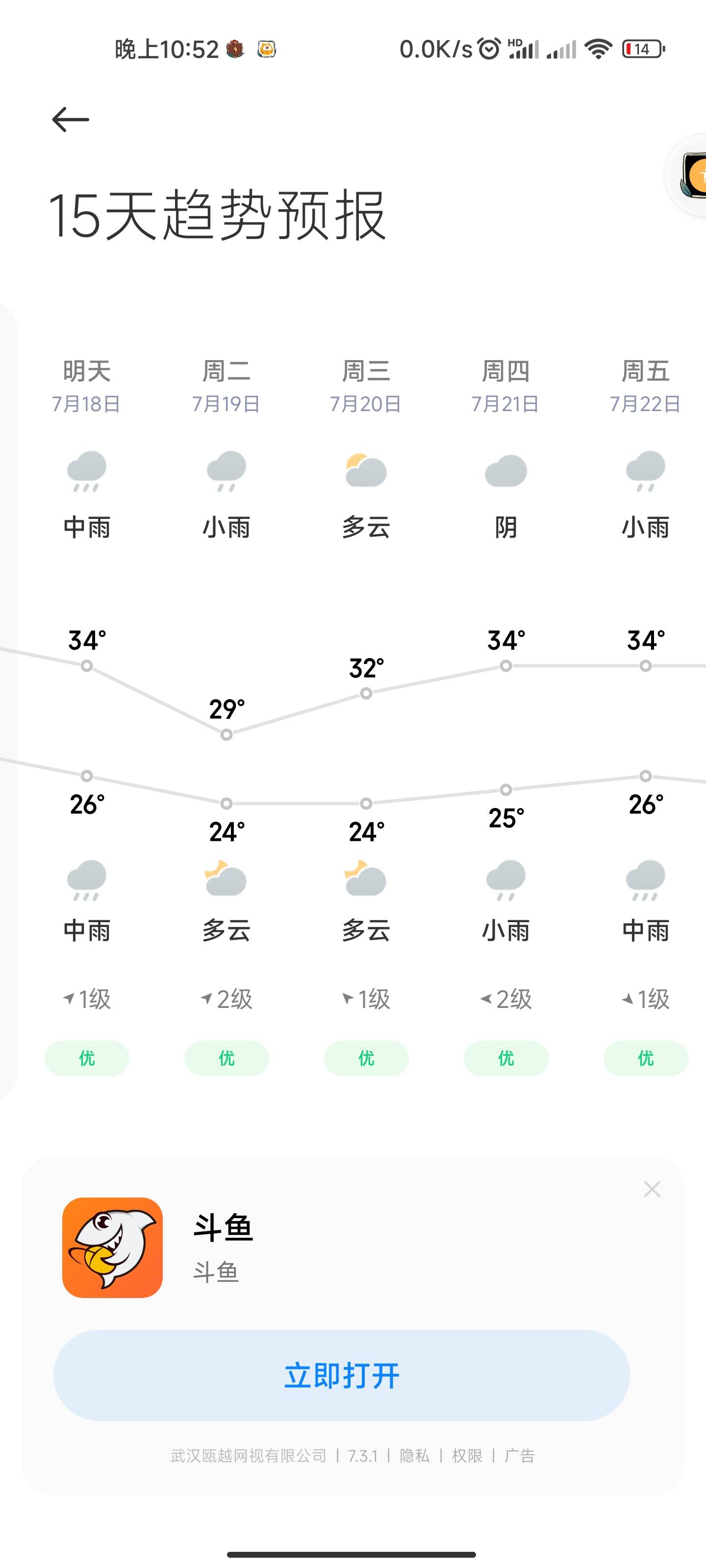706x1568 pixels.
Task: Select the 周四 7月21日 column header
Action: tap(505, 386)
